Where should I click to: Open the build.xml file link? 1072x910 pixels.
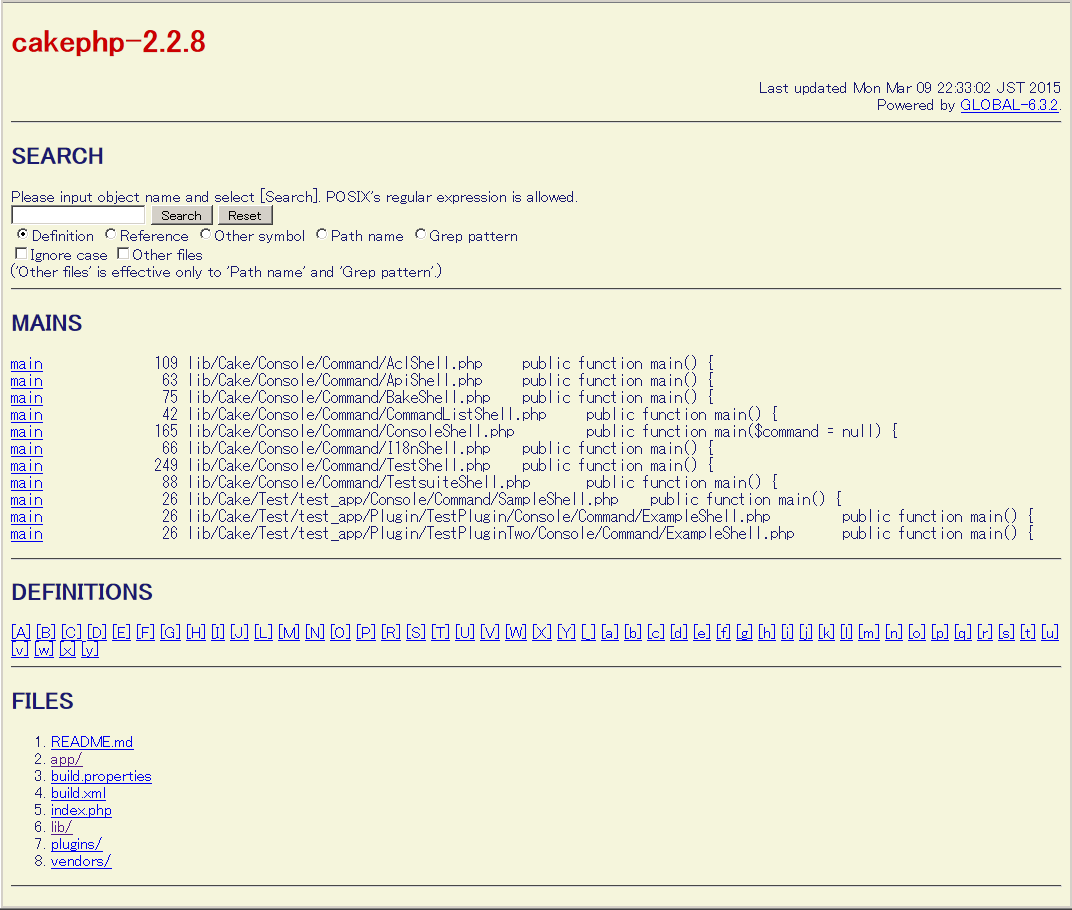coord(79,794)
